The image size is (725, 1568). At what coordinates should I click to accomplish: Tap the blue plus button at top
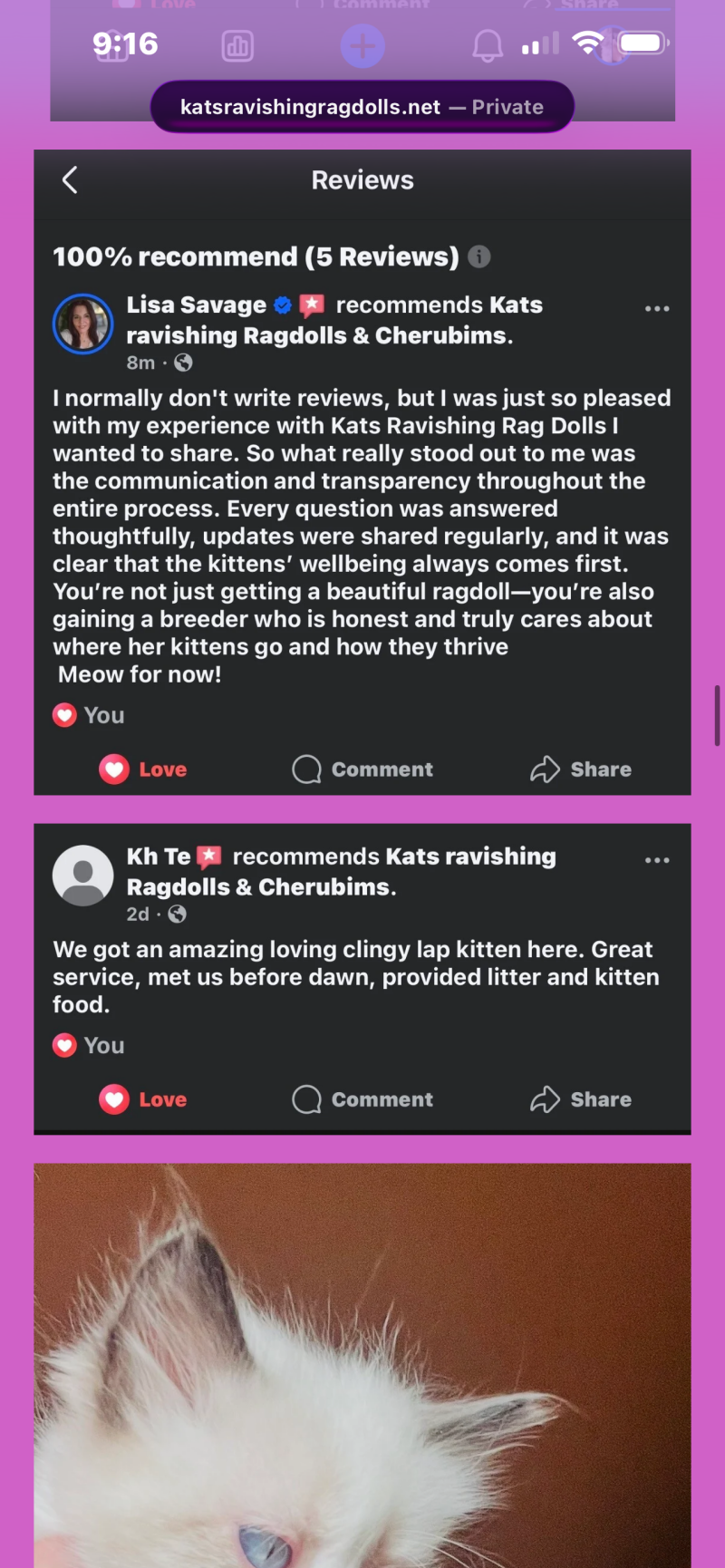pyautogui.click(x=362, y=46)
